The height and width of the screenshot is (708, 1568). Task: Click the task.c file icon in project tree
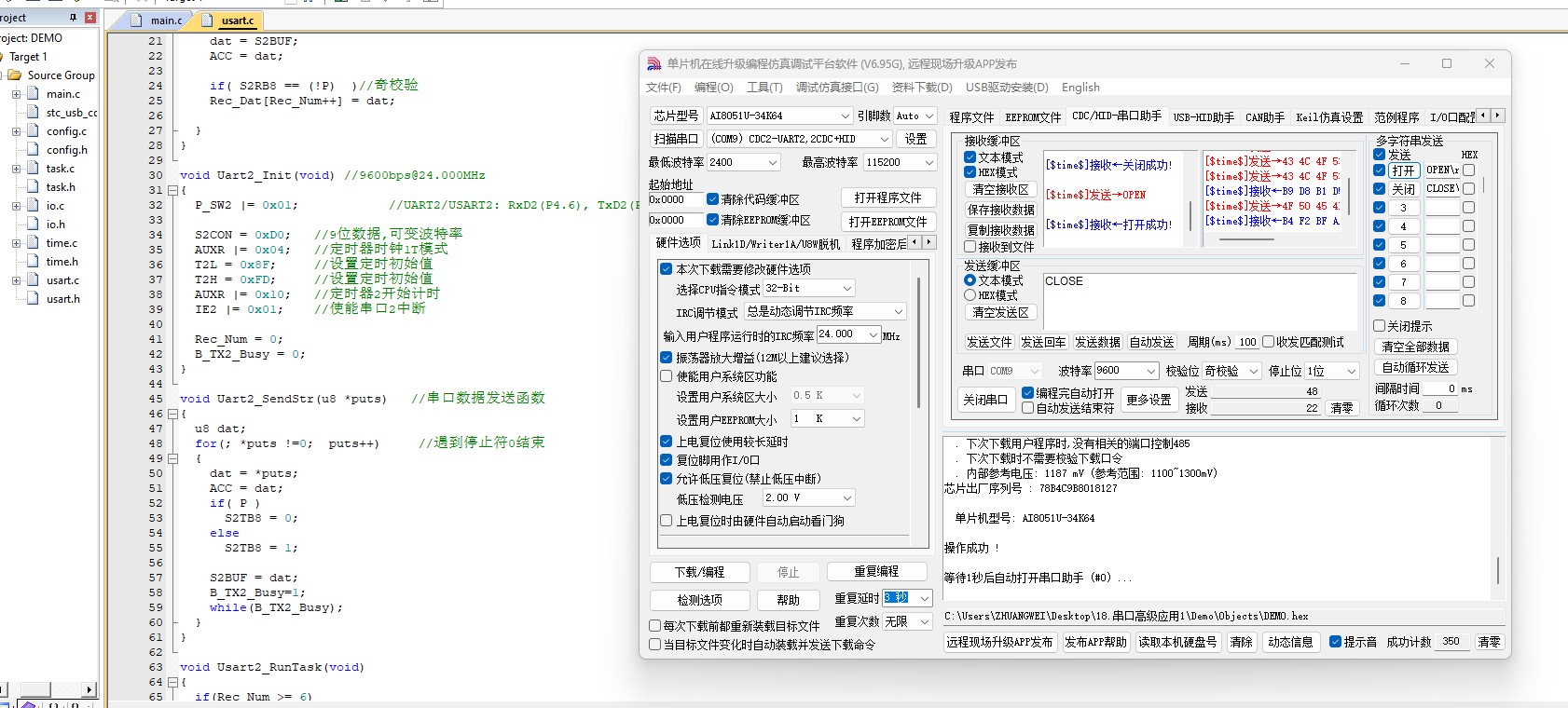tap(34, 168)
